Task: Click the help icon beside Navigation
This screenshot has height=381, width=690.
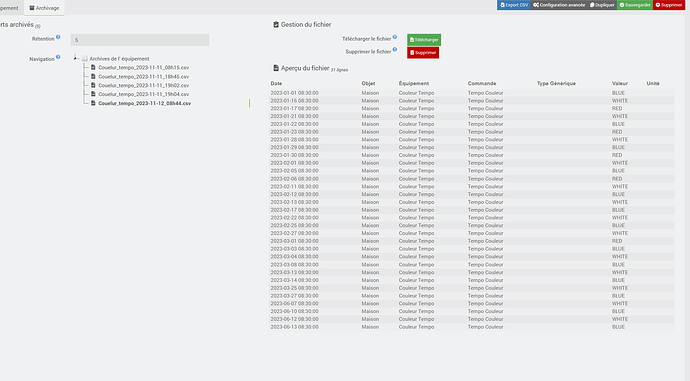Action: click(58, 57)
